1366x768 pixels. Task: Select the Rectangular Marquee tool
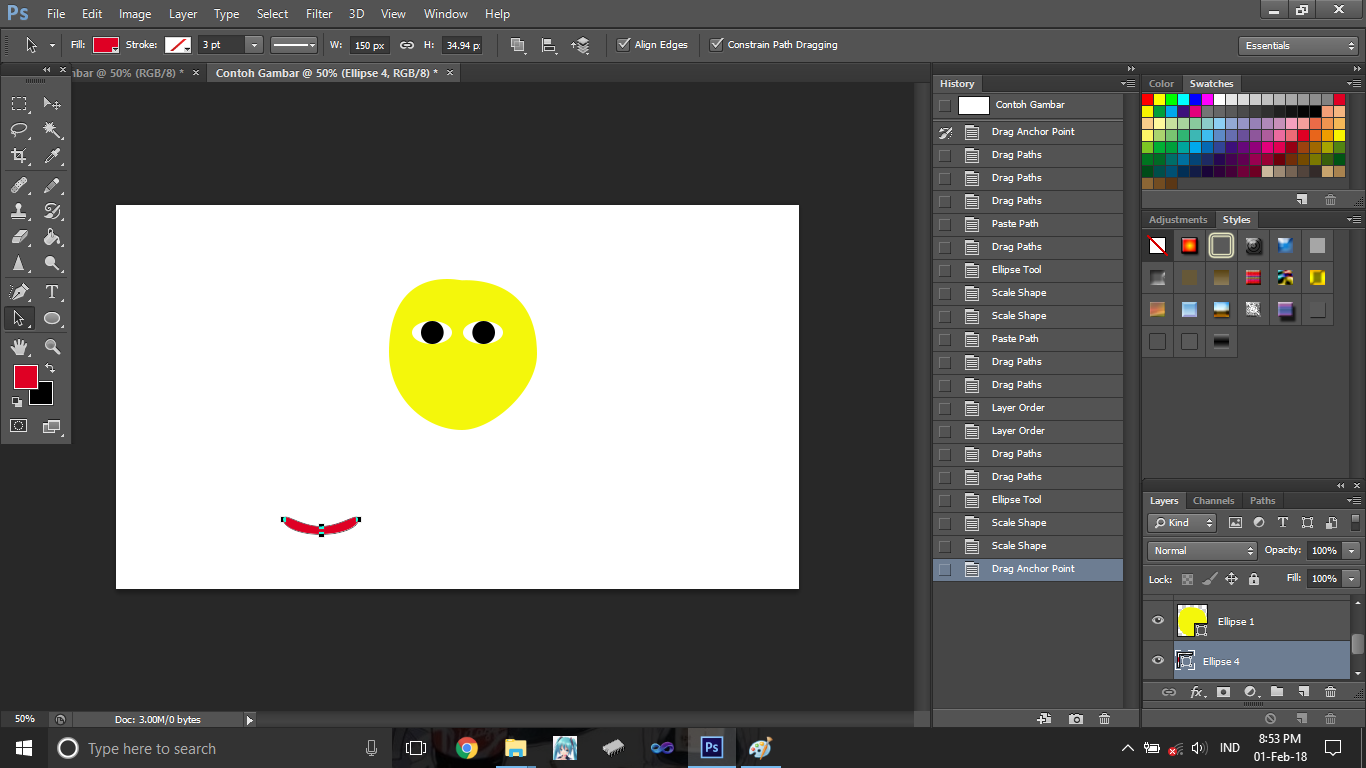click(x=19, y=103)
